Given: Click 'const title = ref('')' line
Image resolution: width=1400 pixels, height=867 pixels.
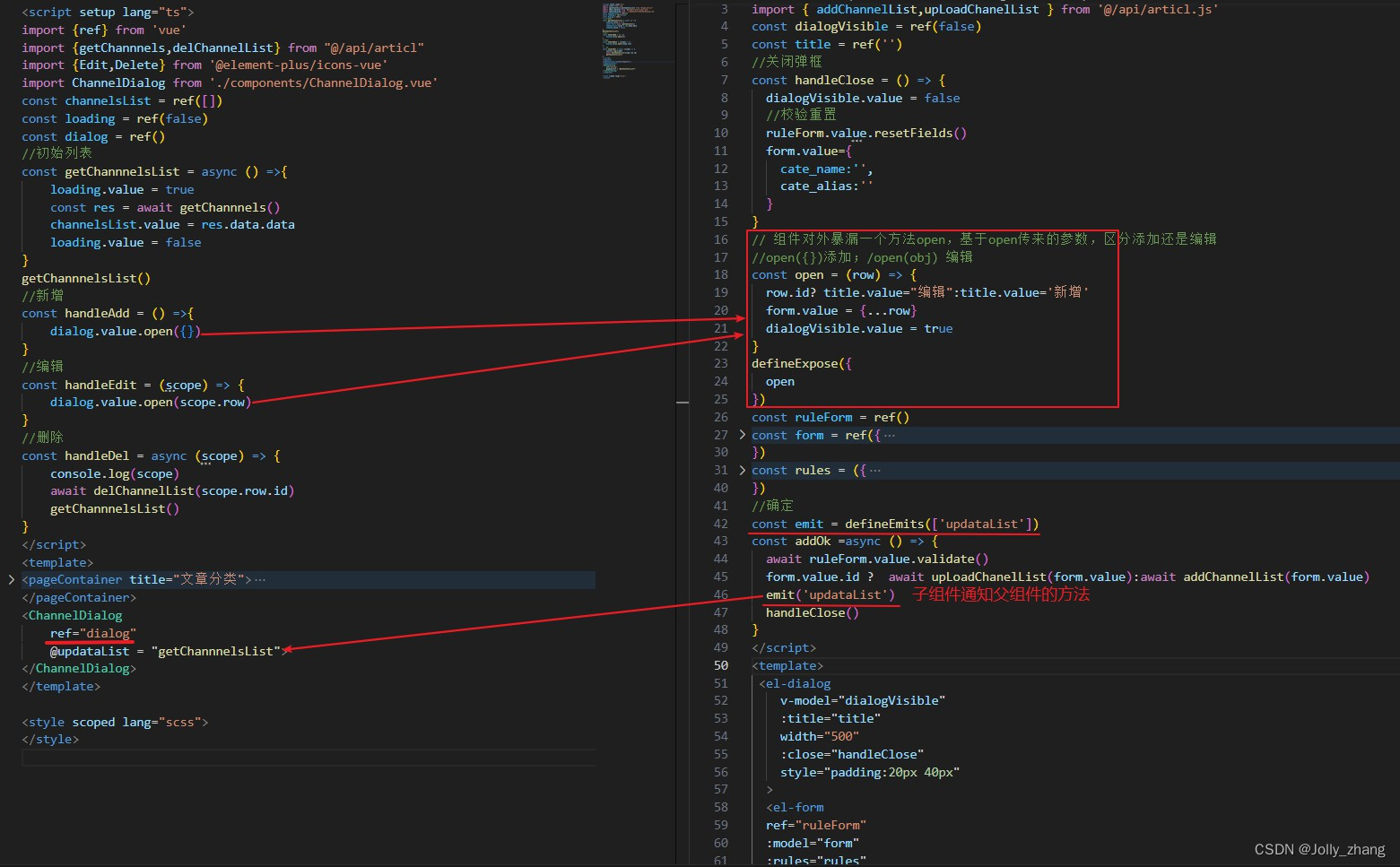Looking at the screenshot, I should tap(827, 44).
